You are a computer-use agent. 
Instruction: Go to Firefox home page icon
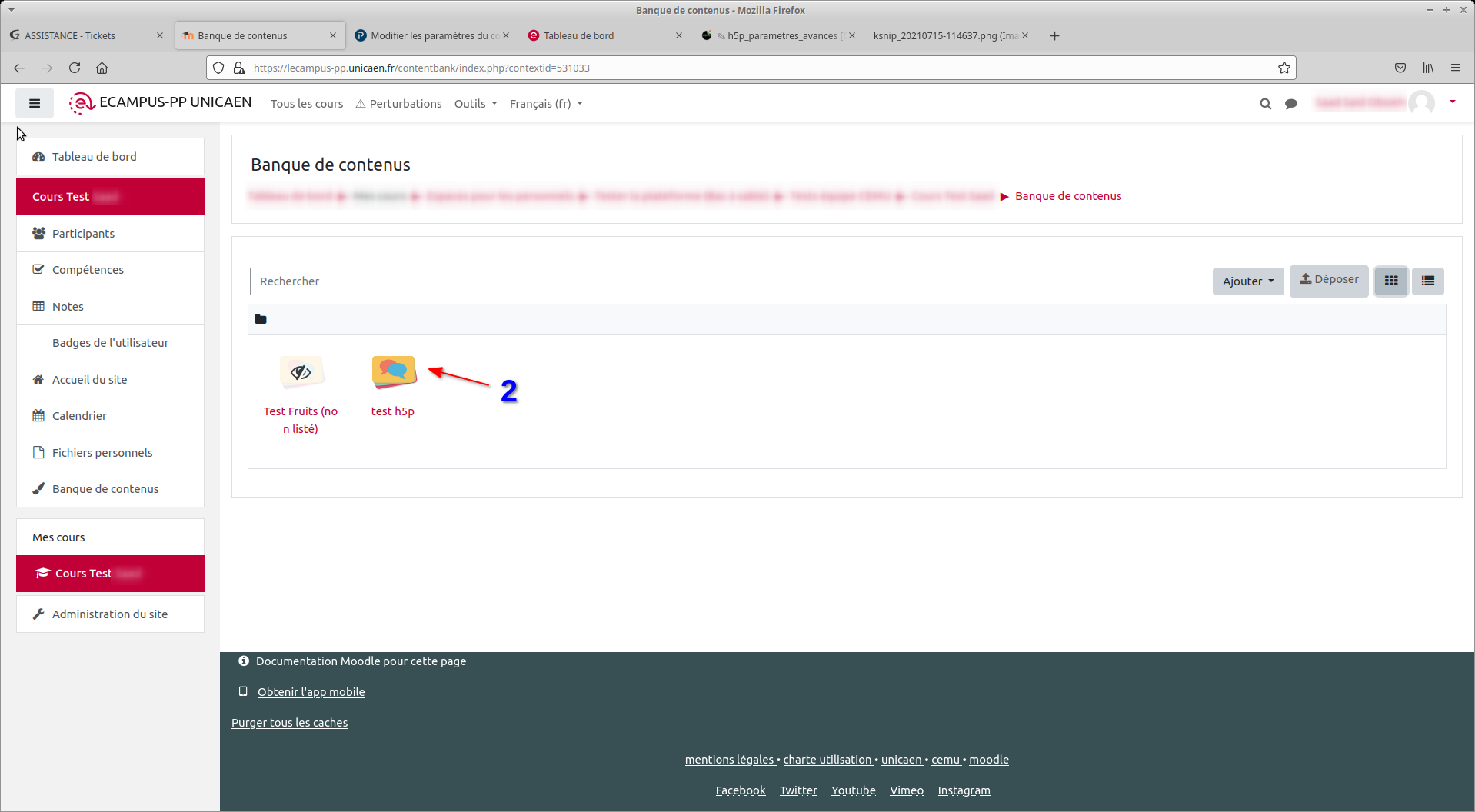click(x=102, y=68)
